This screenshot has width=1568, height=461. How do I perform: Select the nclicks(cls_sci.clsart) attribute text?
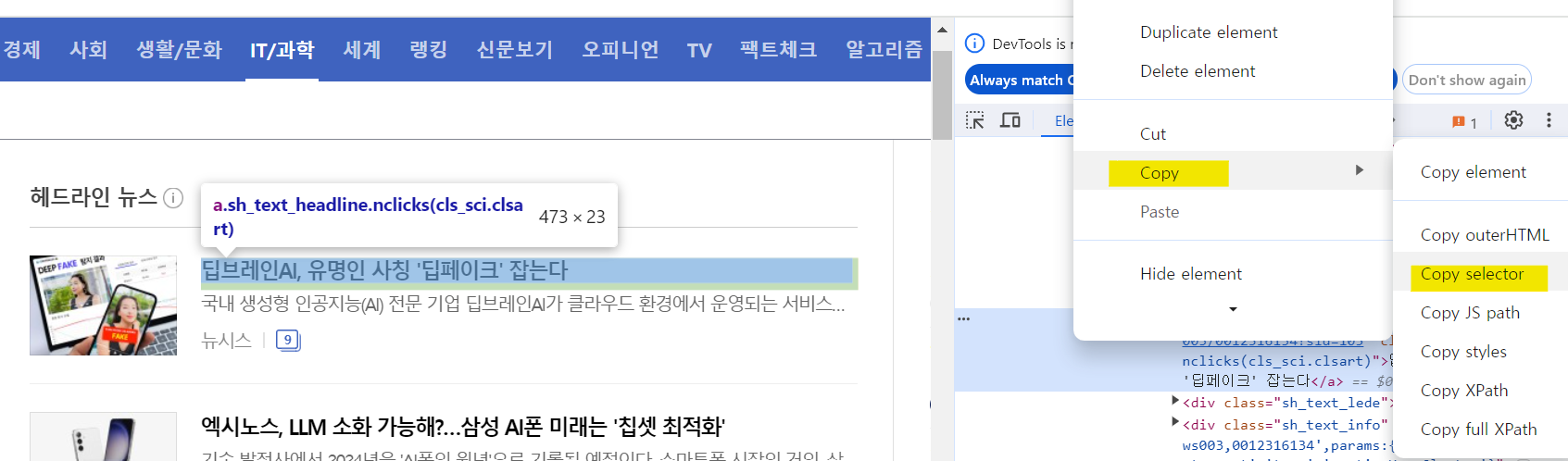point(1279,361)
